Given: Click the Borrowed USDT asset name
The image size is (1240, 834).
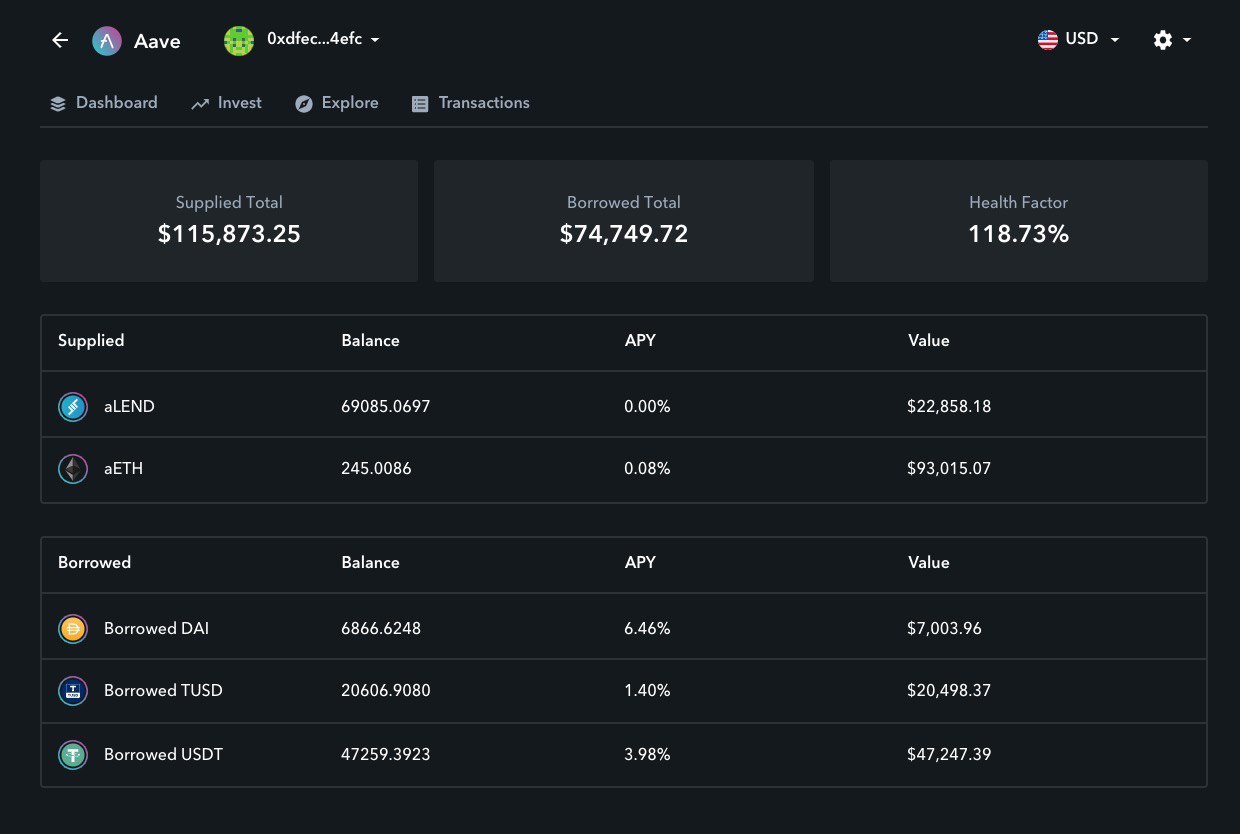Looking at the screenshot, I should click(163, 754).
